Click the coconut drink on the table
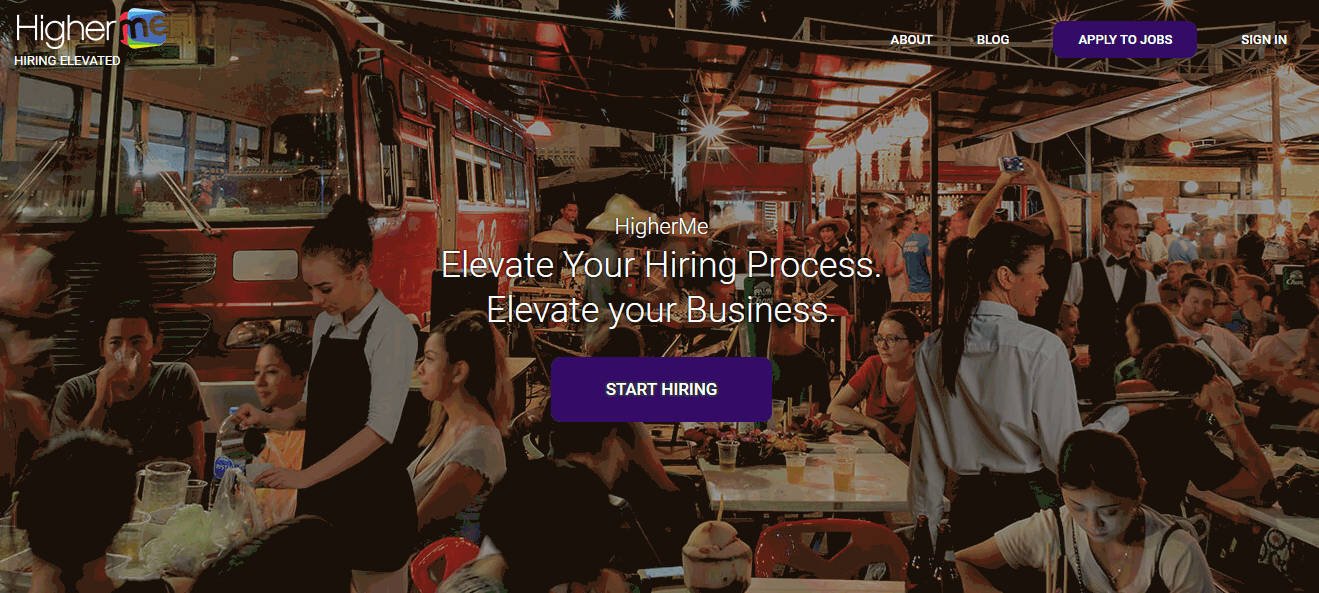Screen dimensions: 1319x593 (716, 552)
